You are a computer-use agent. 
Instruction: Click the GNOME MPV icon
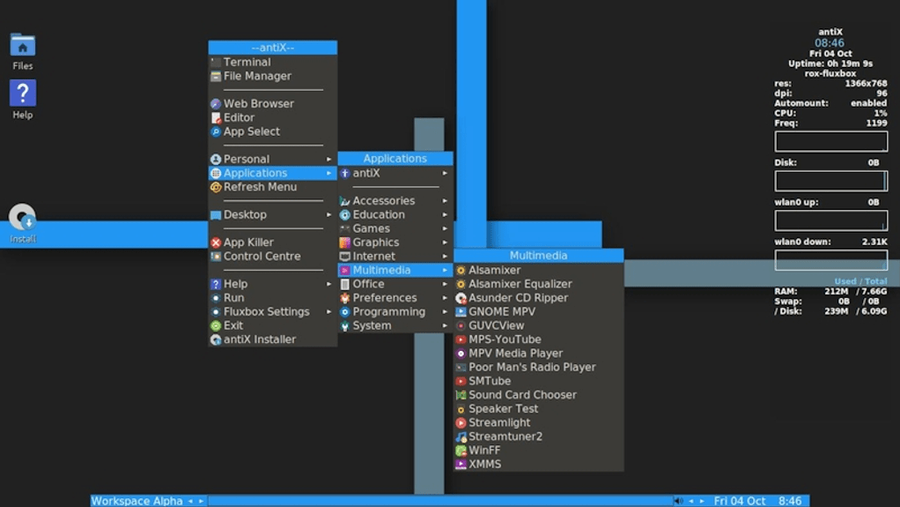461,312
